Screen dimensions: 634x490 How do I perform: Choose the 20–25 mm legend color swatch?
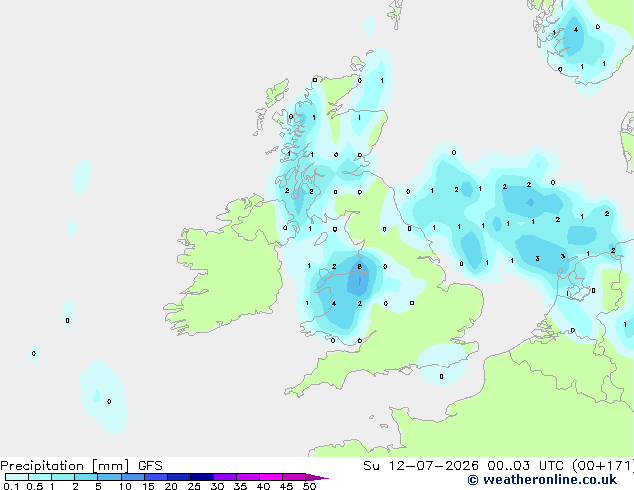point(179,477)
